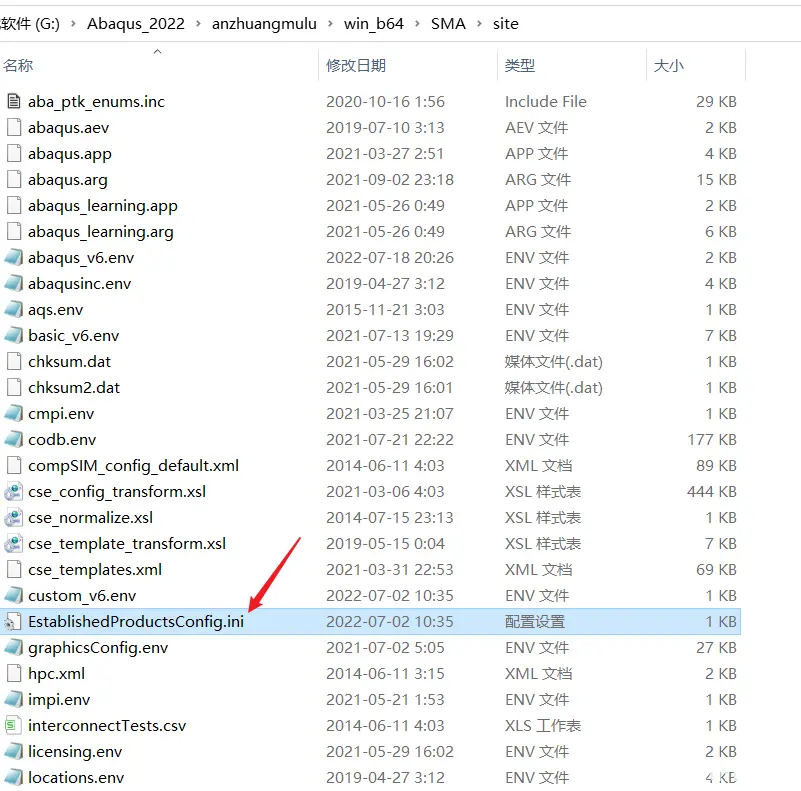801x791 pixels.
Task: Click date 2015-11-21 3:03 for aqs.env
Action: coord(385,310)
